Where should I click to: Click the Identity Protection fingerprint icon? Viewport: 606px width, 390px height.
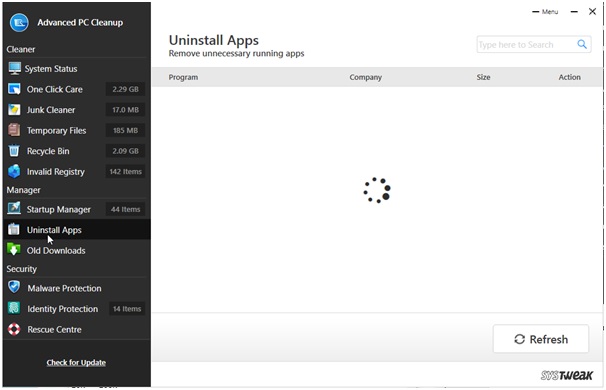[14, 308]
